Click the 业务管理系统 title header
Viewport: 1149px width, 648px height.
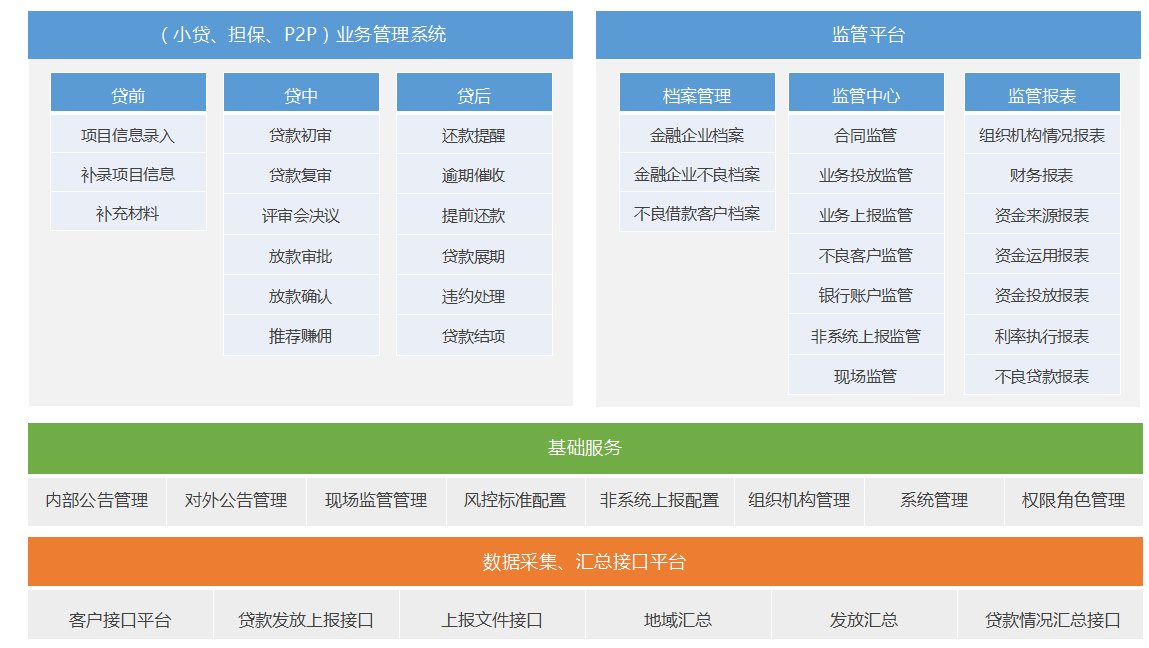(300, 35)
